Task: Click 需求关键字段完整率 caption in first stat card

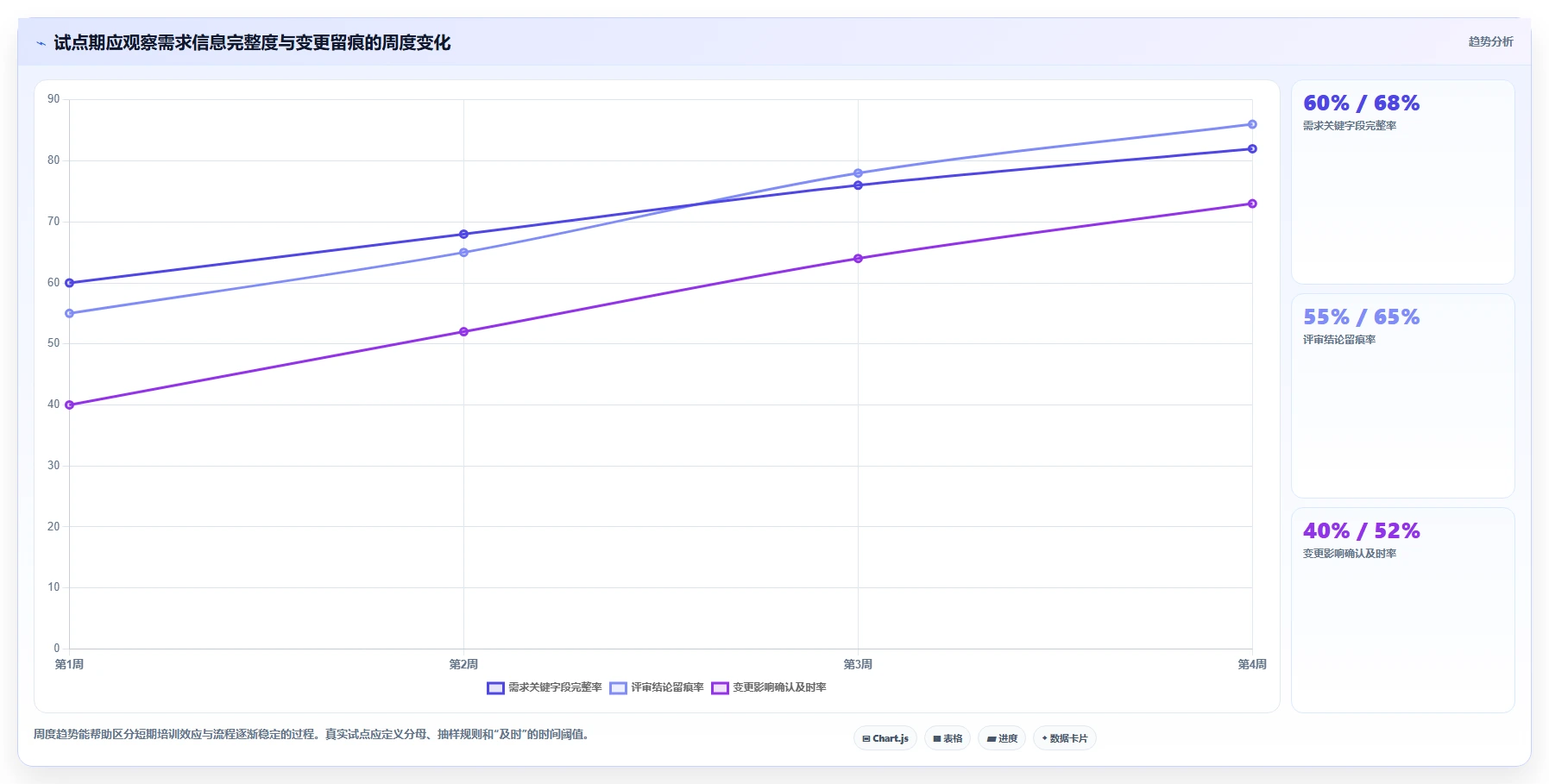Action: coord(1350,126)
